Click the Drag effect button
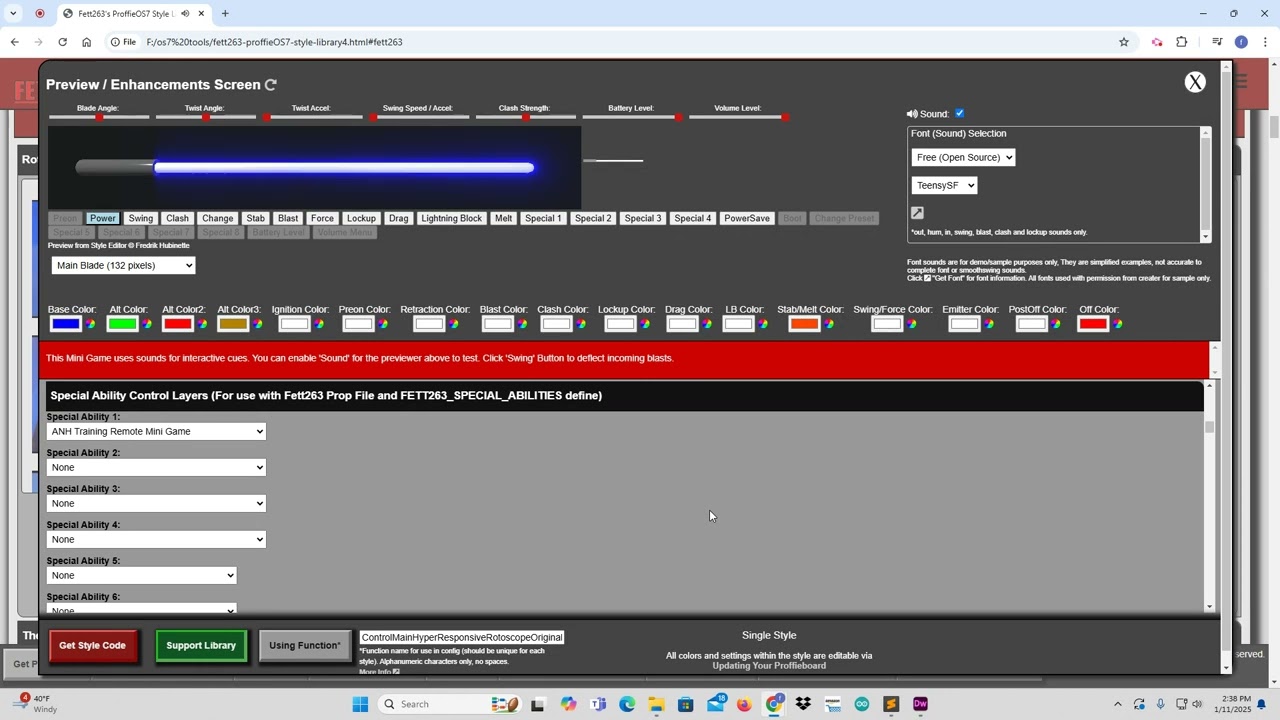 (399, 218)
